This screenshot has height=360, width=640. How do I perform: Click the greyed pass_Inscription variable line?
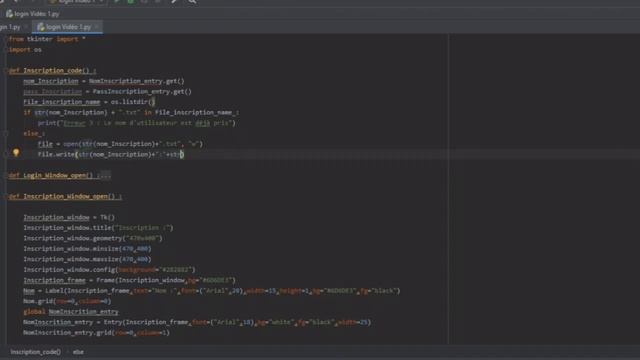tap(107, 92)
